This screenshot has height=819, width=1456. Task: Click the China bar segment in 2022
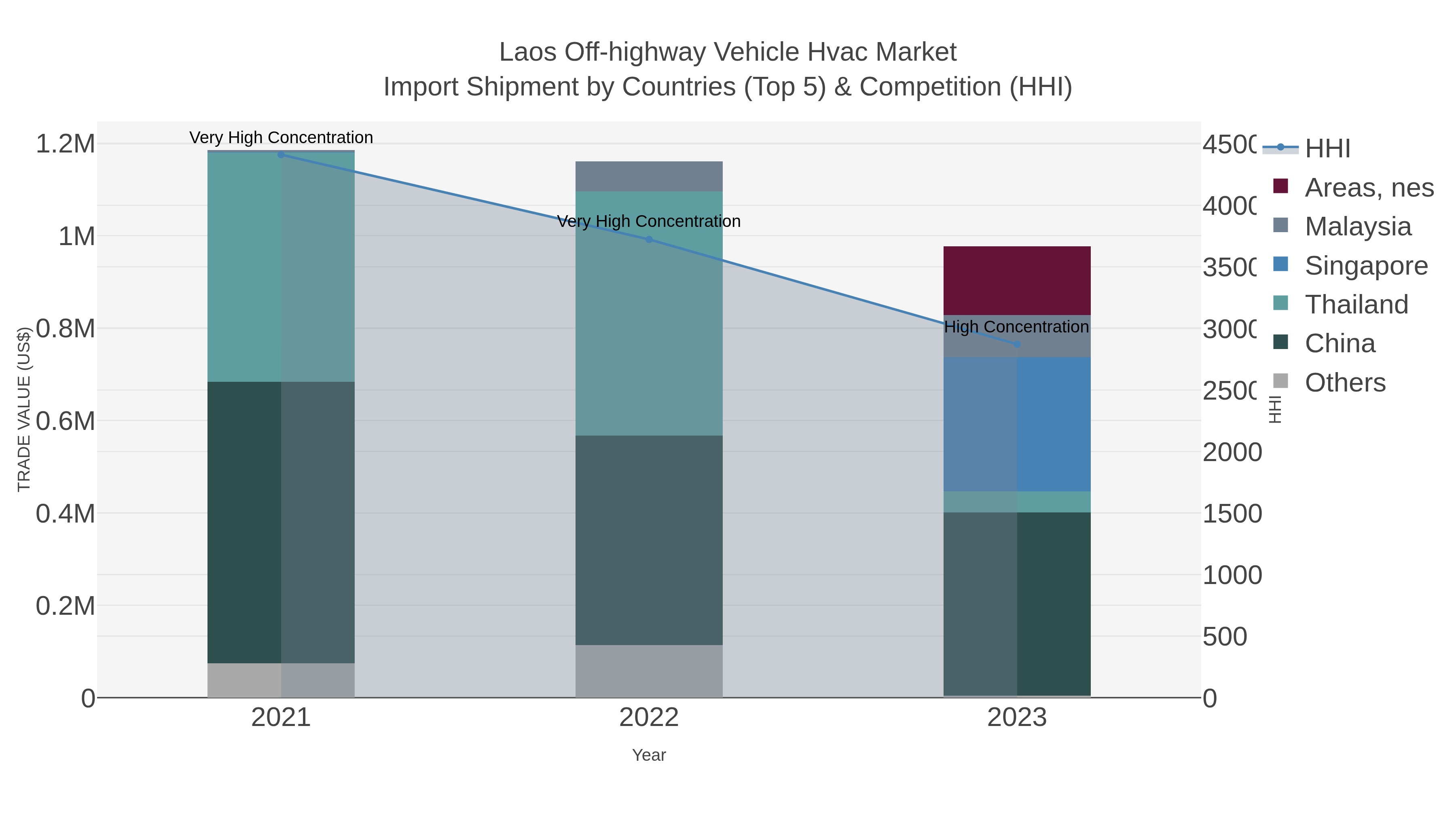[x=649, y=540]
